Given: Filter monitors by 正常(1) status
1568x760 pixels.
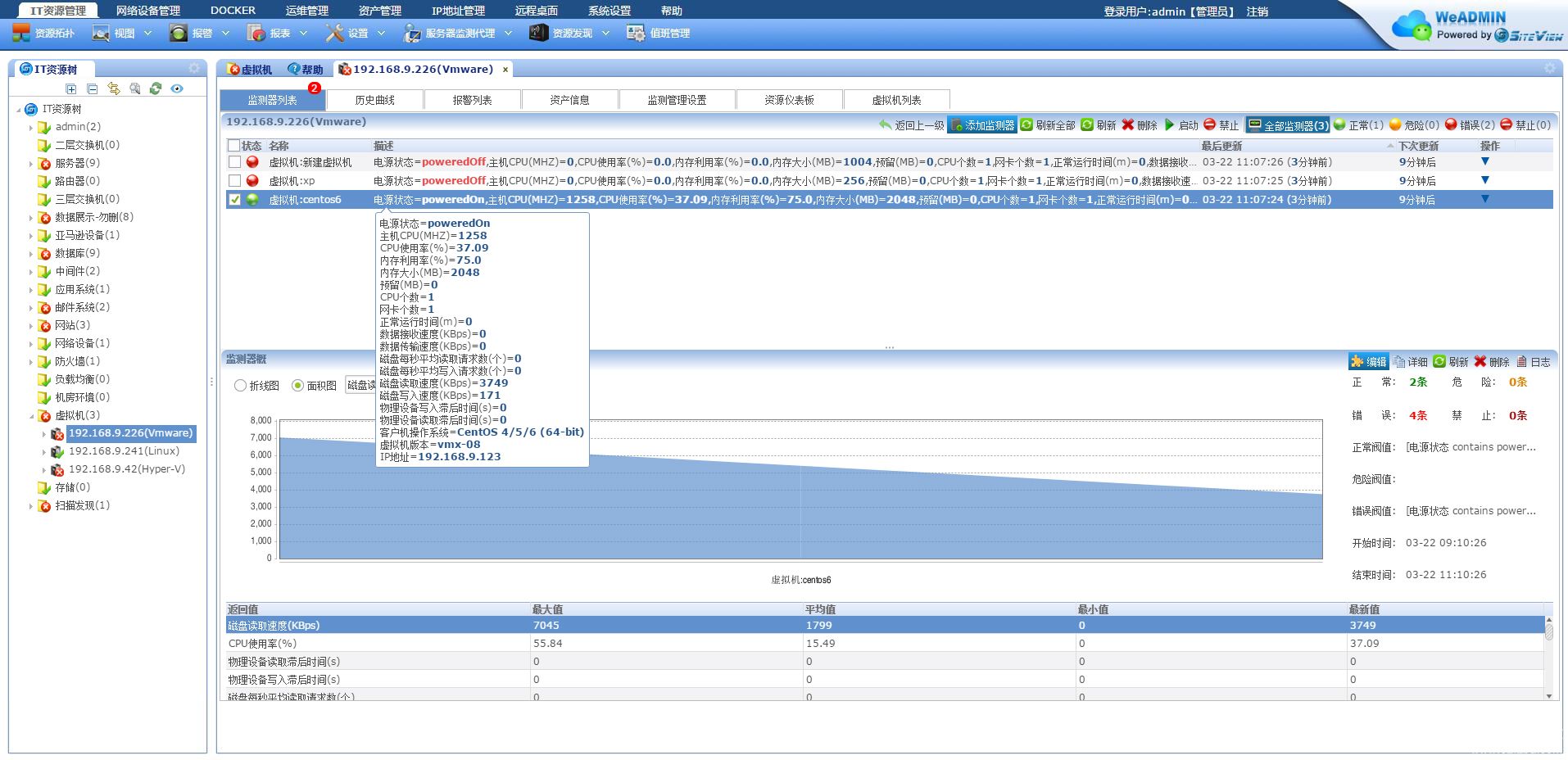Looking at the screenshot, I should point(1358,125).
